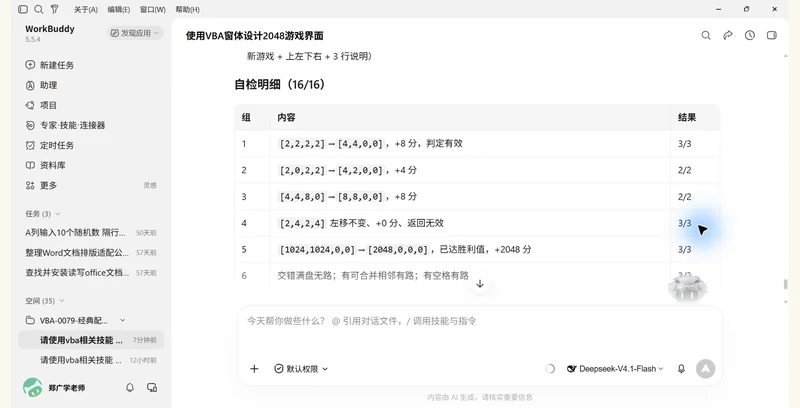Click the chat windows icon beside bell
Screen dimensions: 800x408
pos(152,388)
